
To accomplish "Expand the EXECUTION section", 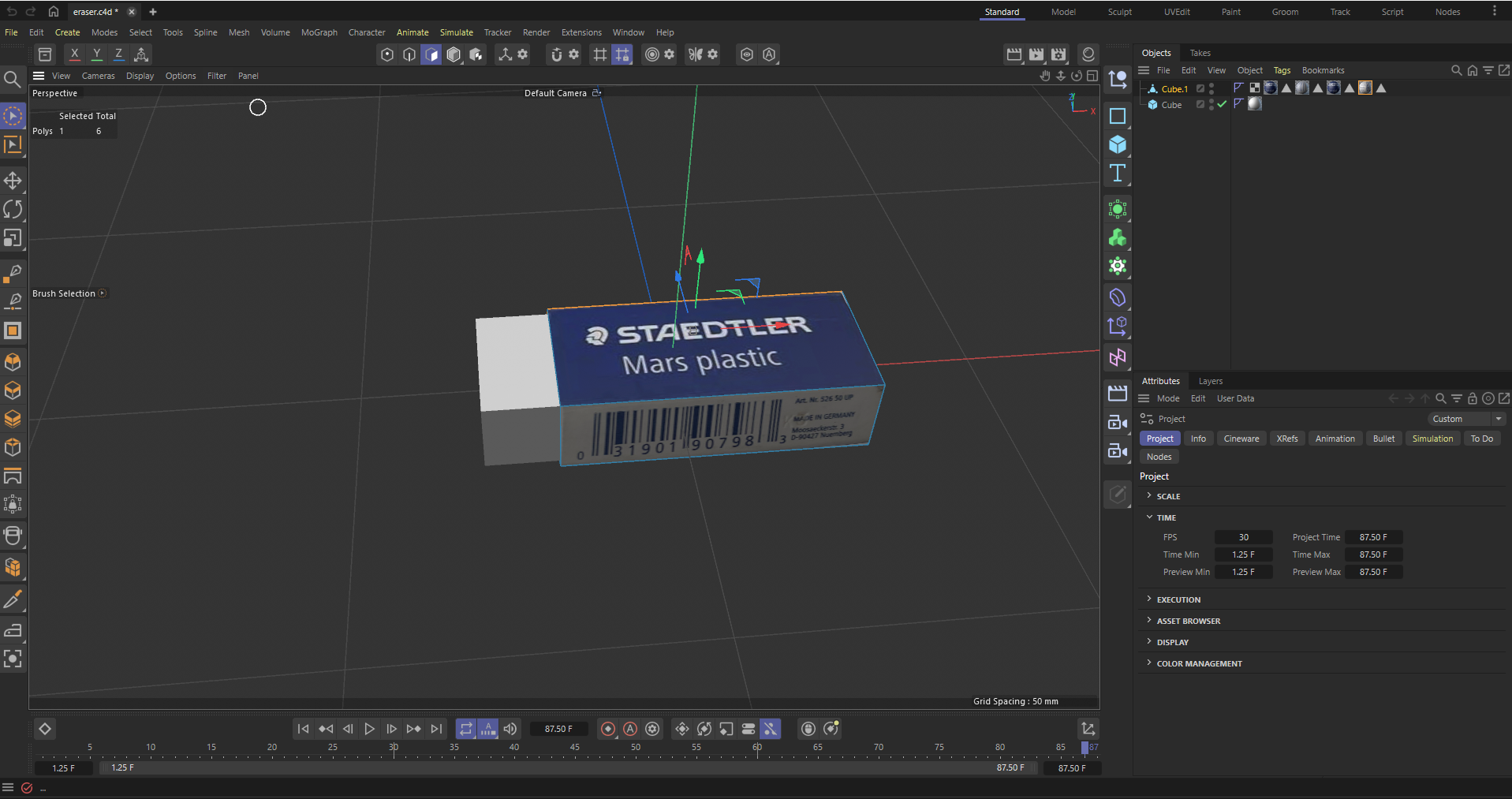I will click(1178, 599).
